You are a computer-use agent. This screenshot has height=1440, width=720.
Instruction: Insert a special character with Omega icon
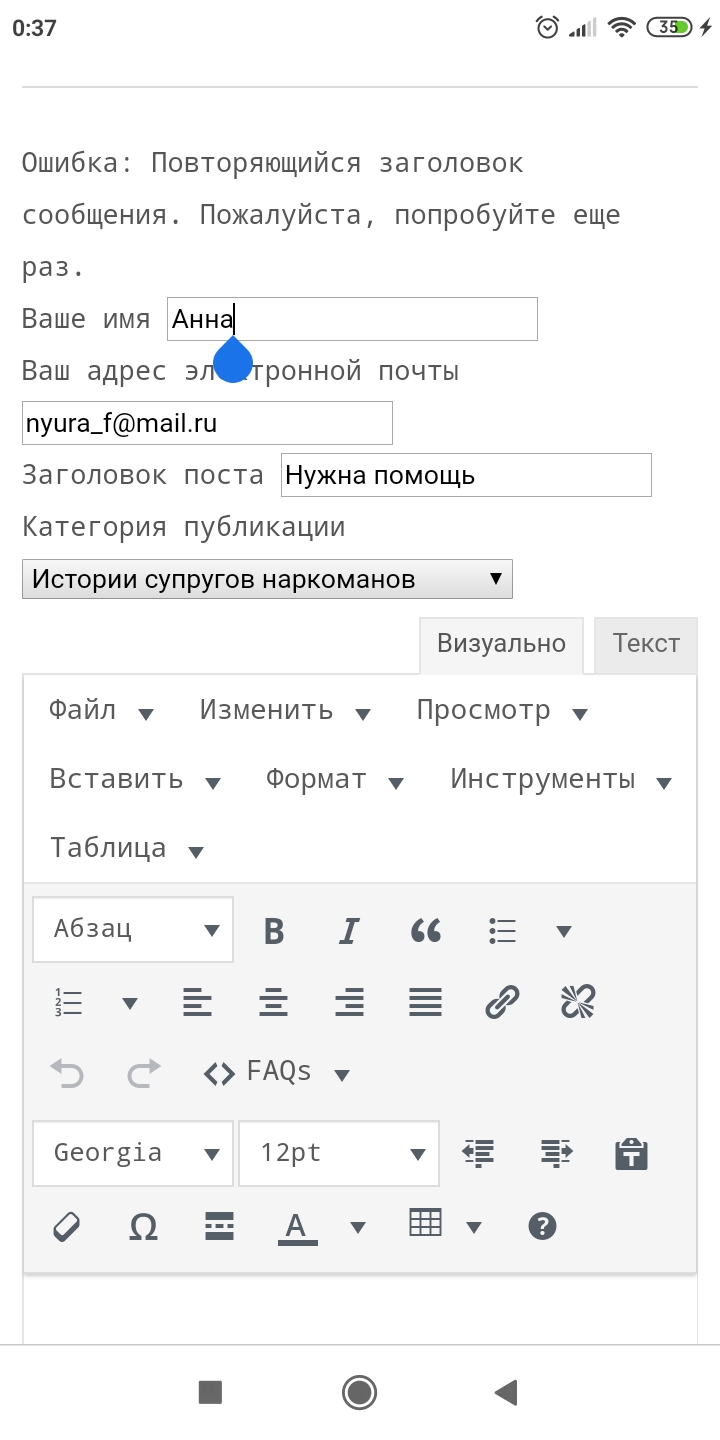coord(144,1227)
